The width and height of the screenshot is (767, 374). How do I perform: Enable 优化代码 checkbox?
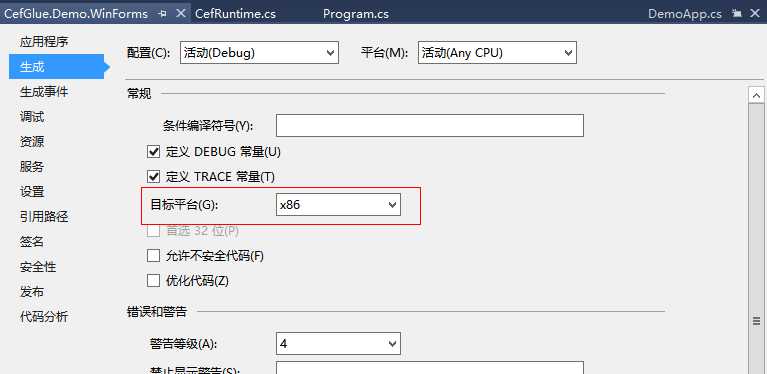point(154,281)
